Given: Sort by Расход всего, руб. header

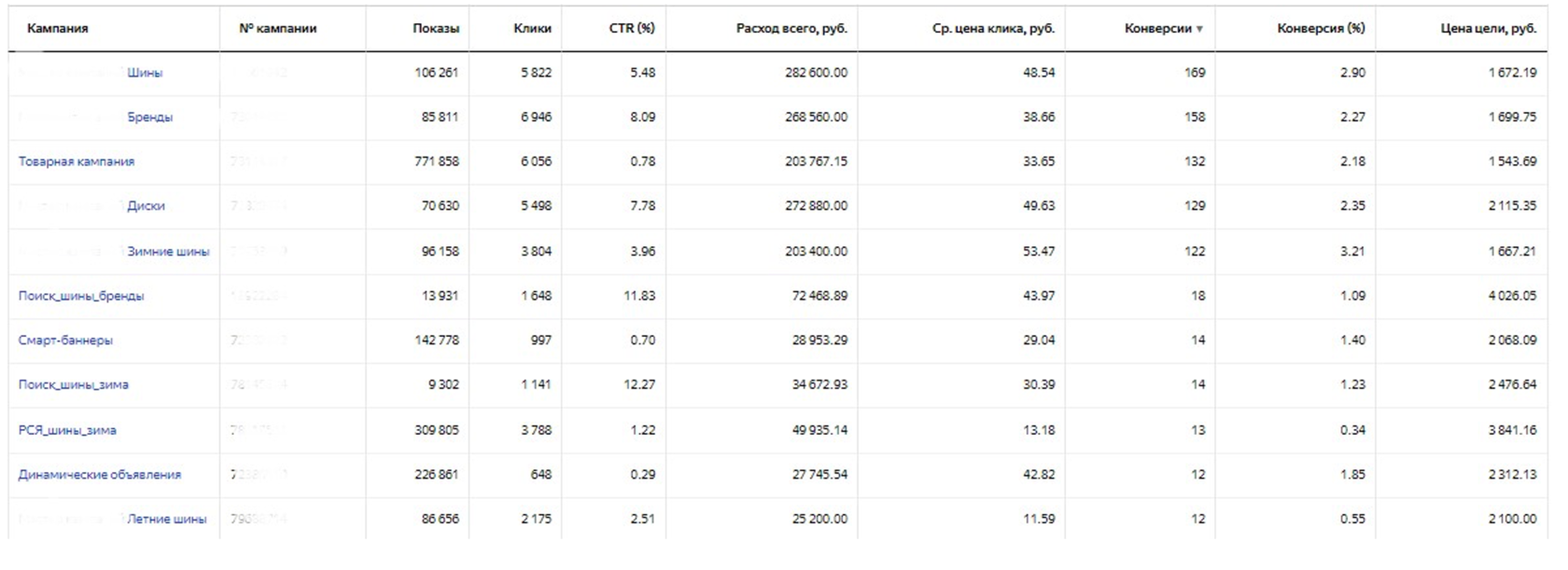Looking at the screenshot, I should [791, 29].
